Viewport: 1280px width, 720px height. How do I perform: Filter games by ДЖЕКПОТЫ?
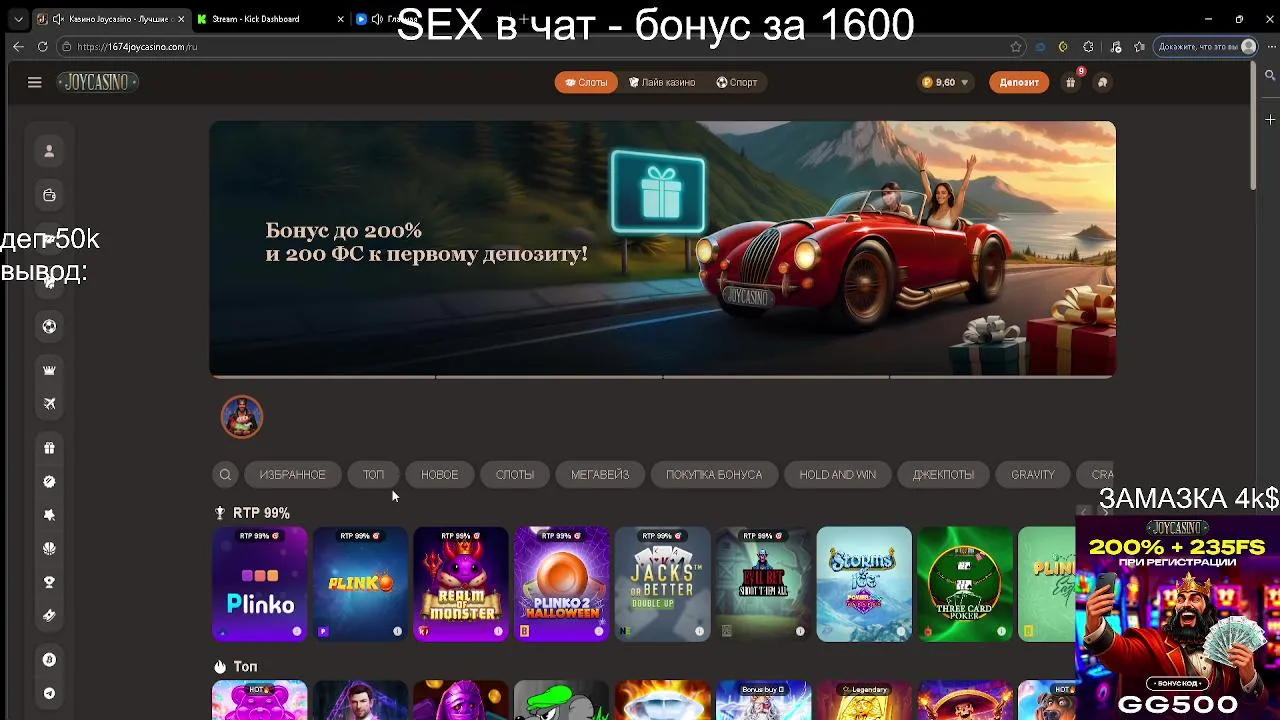[x=943, y=475]
